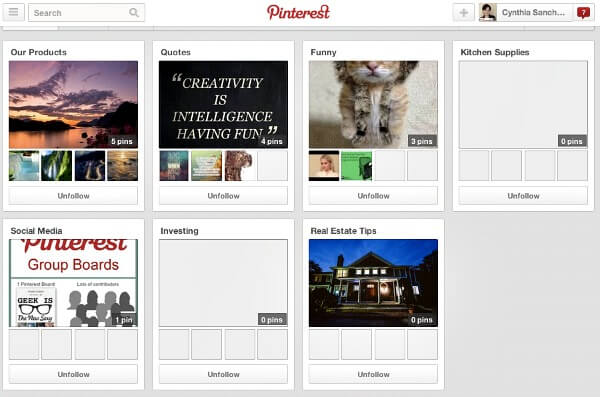Image resolution: width=600 pixels, height=397 pixels.
Task: Open leopard thumbnail in Quotes
Action: 240,166
